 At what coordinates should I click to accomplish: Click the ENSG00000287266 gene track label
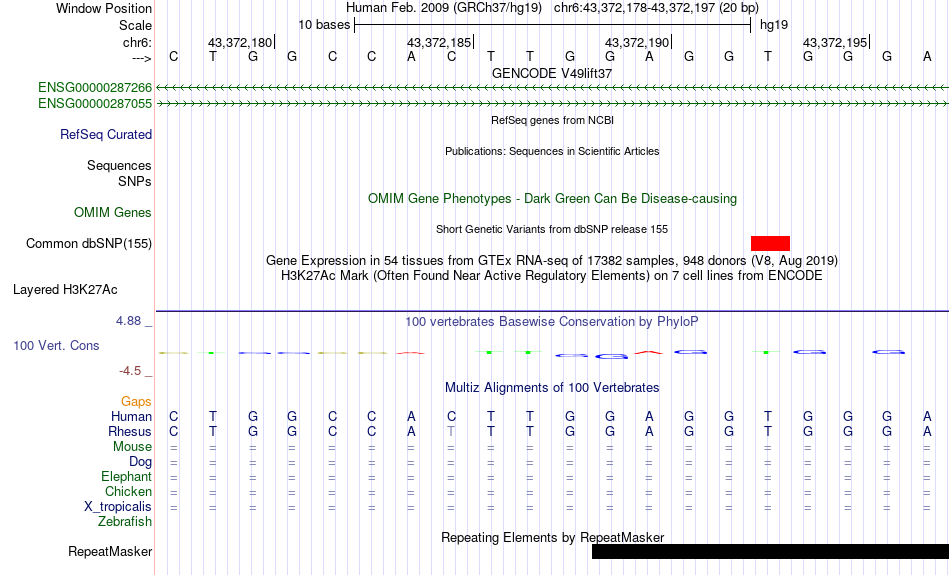pos(95,88)
